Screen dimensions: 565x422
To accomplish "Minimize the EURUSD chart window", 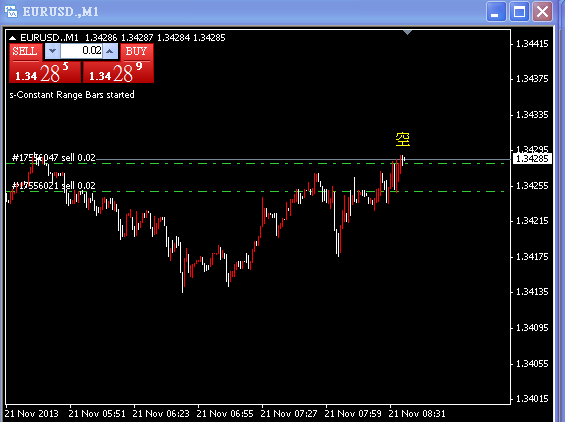I will pyautogui.click(x=496, y=12).
